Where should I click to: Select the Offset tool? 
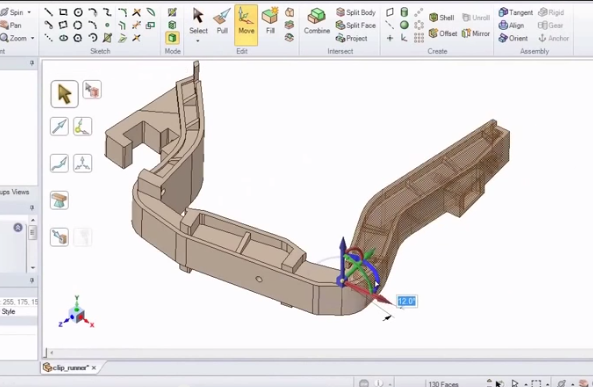(443, 33)
